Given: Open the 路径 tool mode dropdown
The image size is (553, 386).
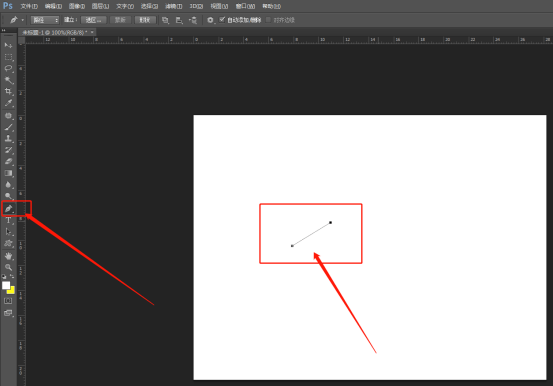Looking at the screenshot, I should (x=45, y=20).
